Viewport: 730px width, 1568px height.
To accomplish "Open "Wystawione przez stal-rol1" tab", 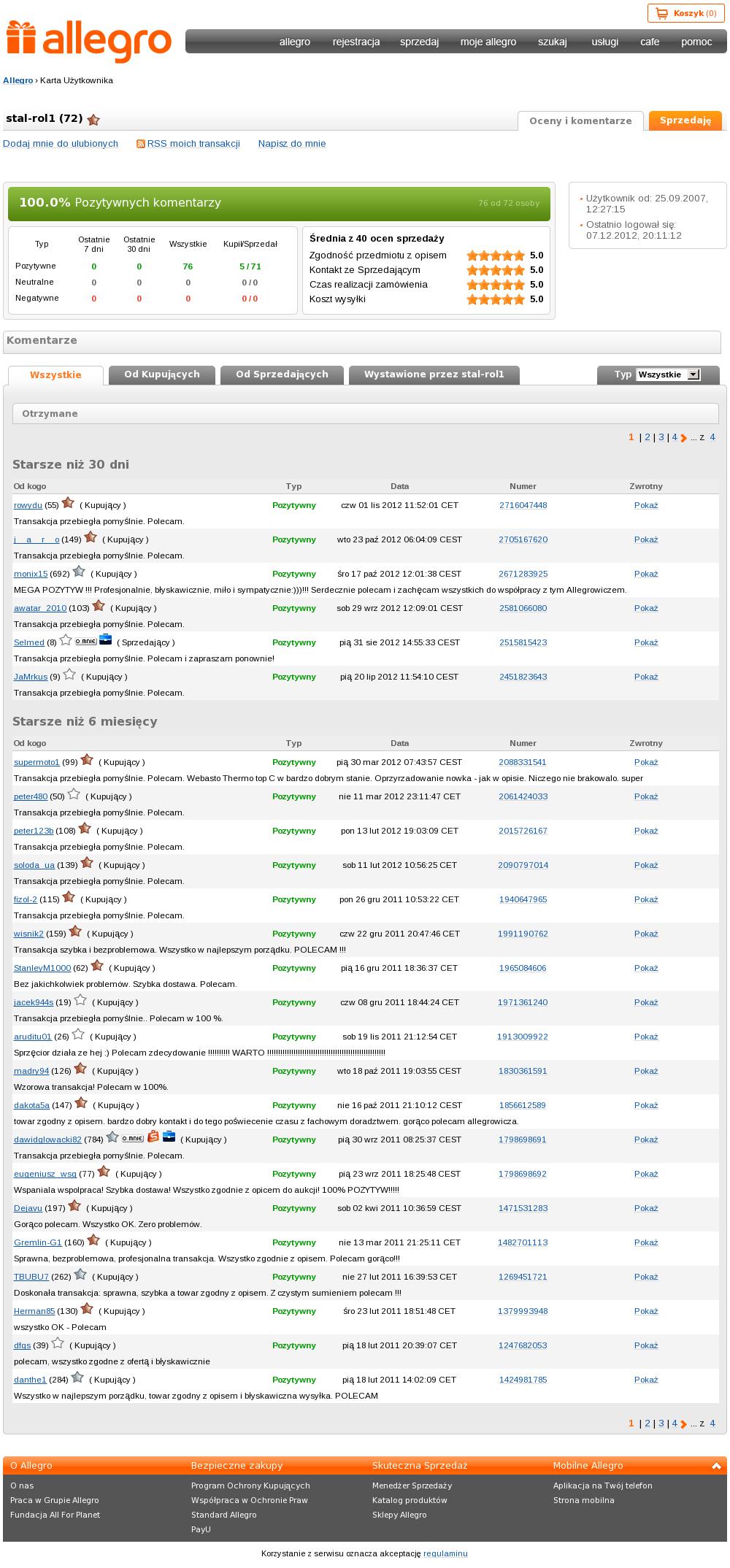I will click(x=434, y=374).
